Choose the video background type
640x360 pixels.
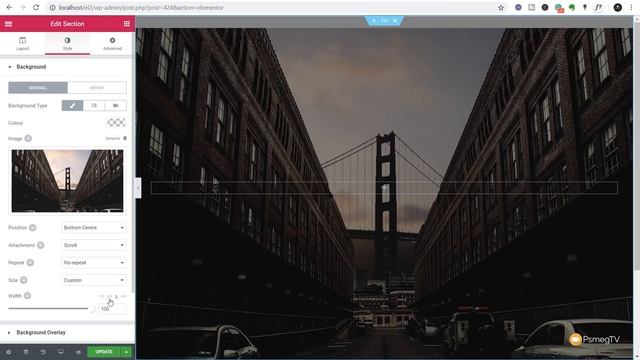pyautogui.click(x=116, y=106)
